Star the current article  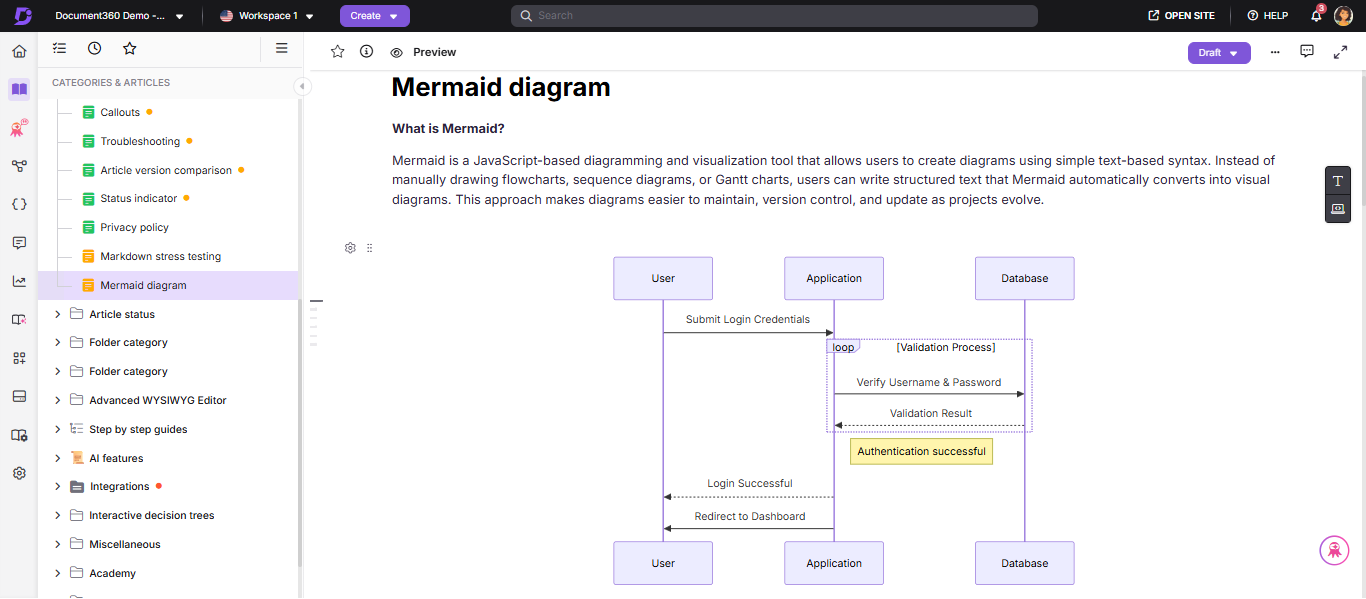pyautogui.click(x=338, y=52)
